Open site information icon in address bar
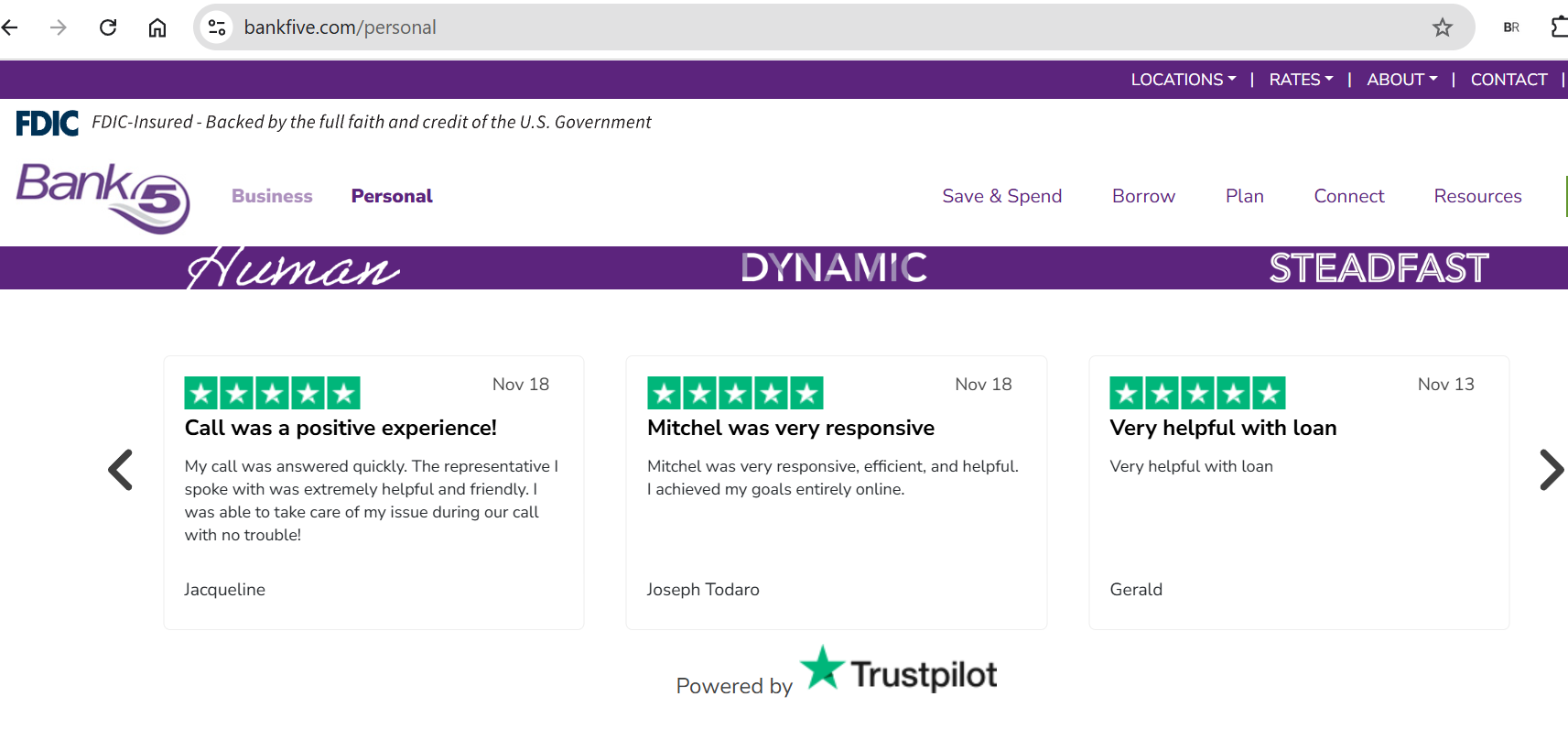 (x=217, y=27)
